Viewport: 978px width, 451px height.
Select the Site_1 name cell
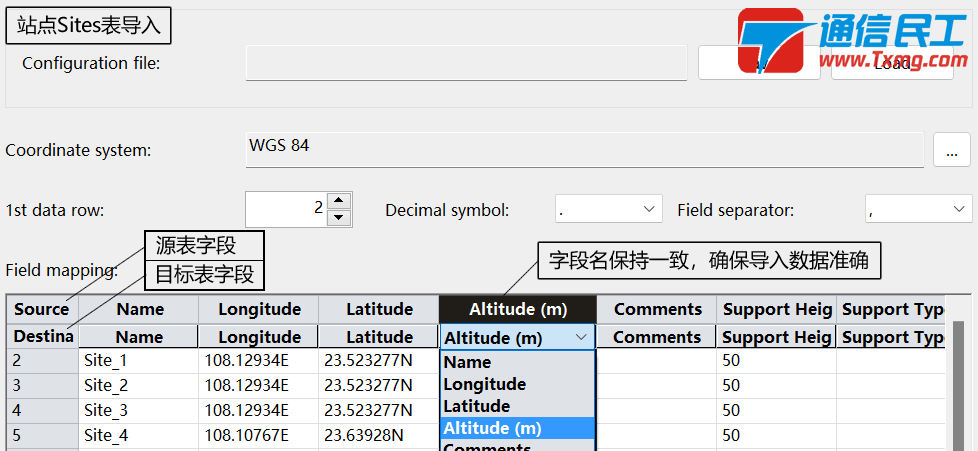point(138,360)
